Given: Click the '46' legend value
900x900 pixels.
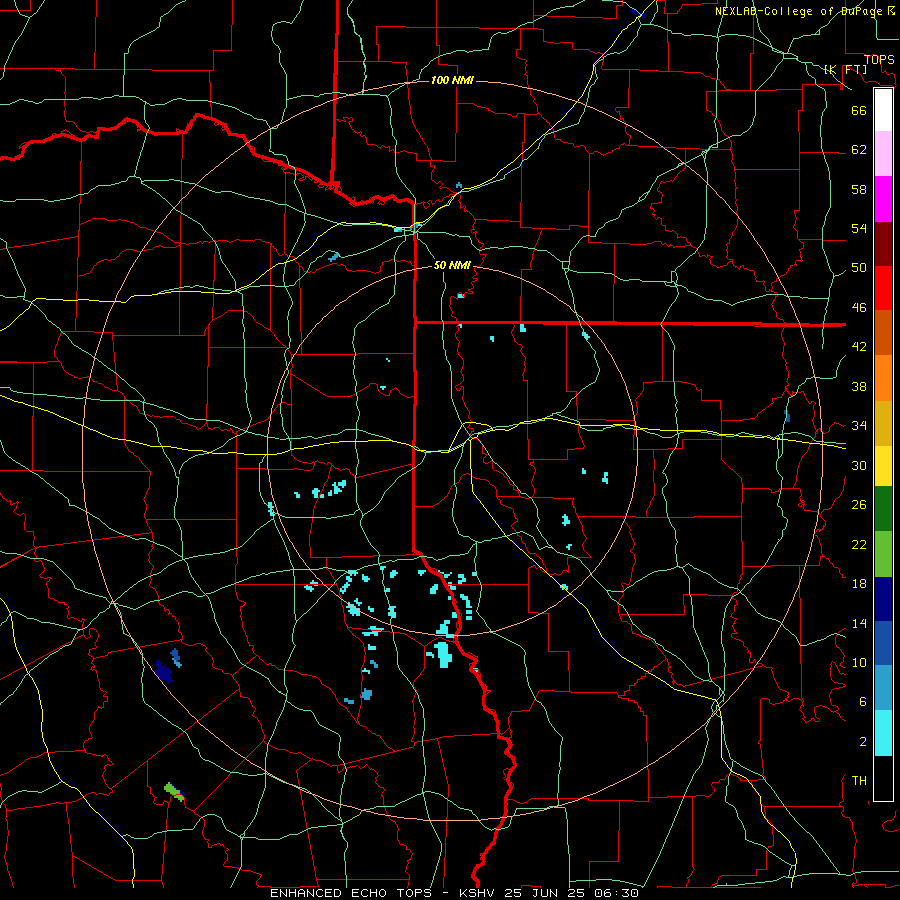Looking at the screenshot, I should pos(859,308).
